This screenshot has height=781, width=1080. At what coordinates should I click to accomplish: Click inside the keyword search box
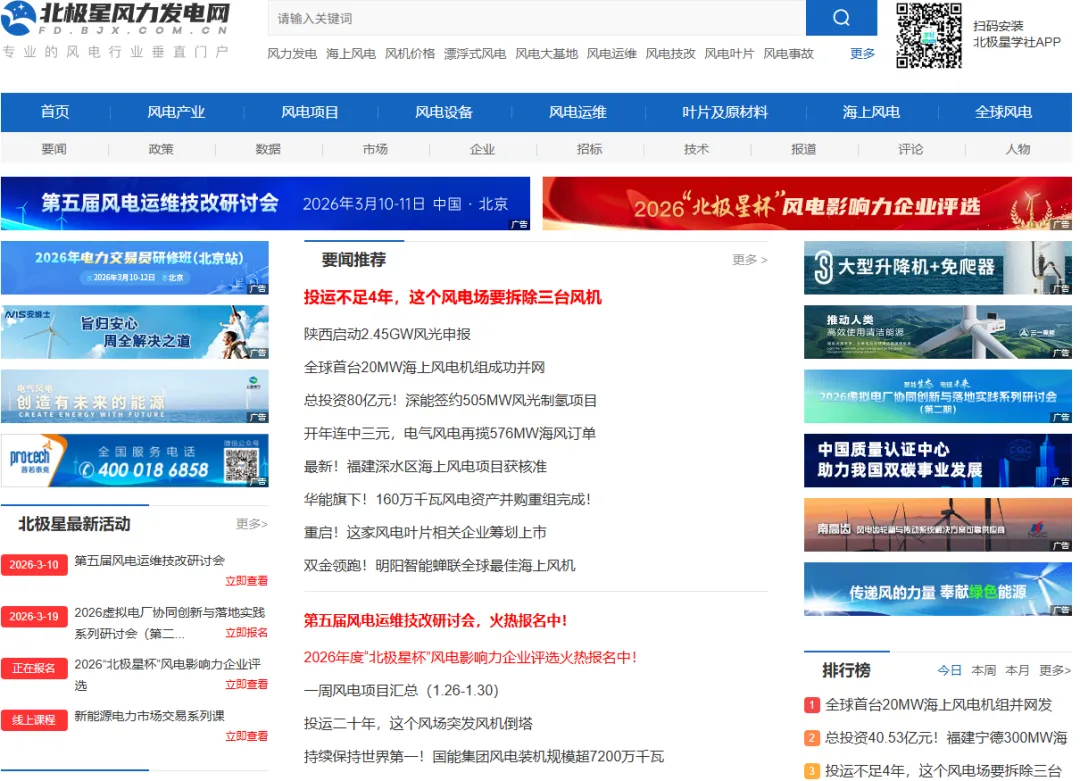coord(537,18)
